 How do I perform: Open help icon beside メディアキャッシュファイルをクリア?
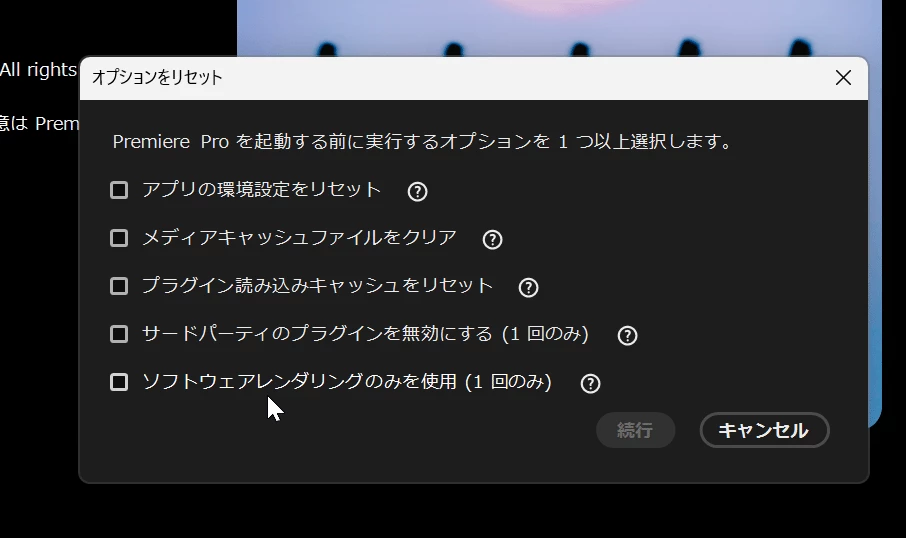[x=492, y=239]
